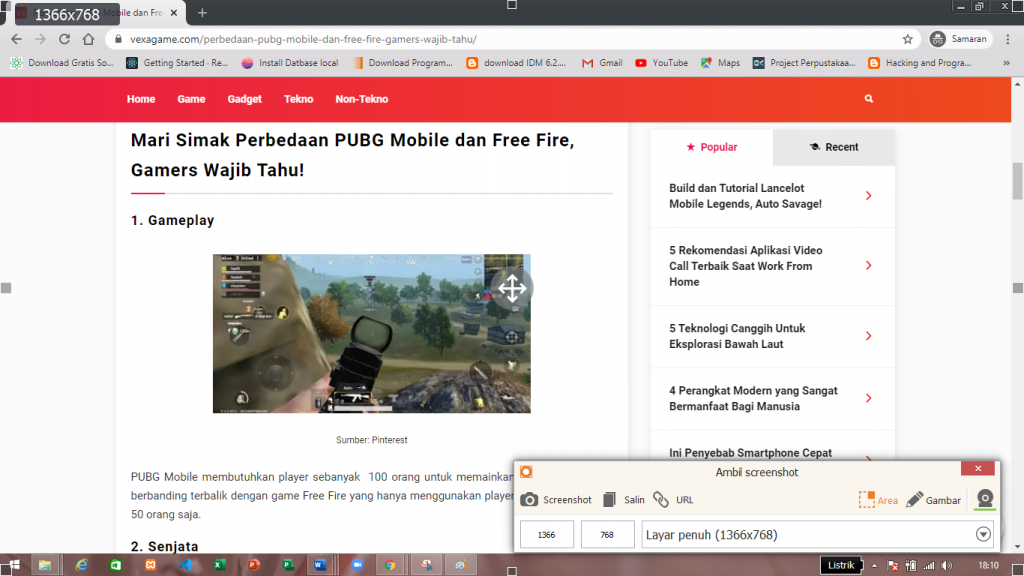Click the 1366 width input field
Screen dimensions: 1024x576
[546, 534]
